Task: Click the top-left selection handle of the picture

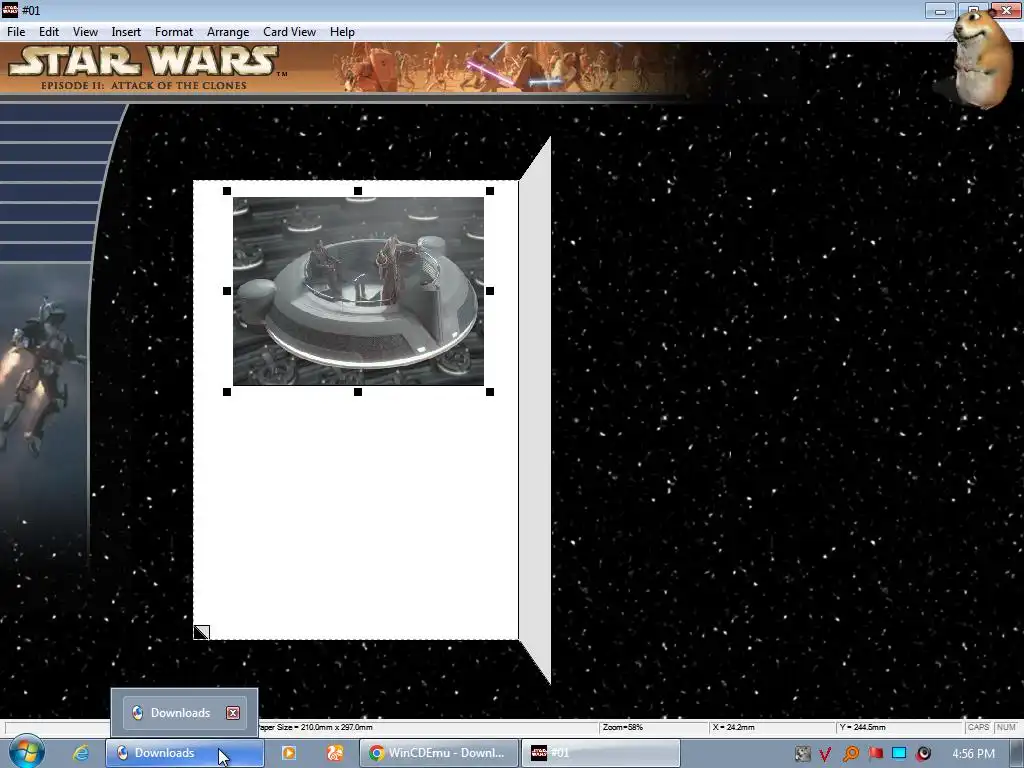Action: [x=227, y=191]
